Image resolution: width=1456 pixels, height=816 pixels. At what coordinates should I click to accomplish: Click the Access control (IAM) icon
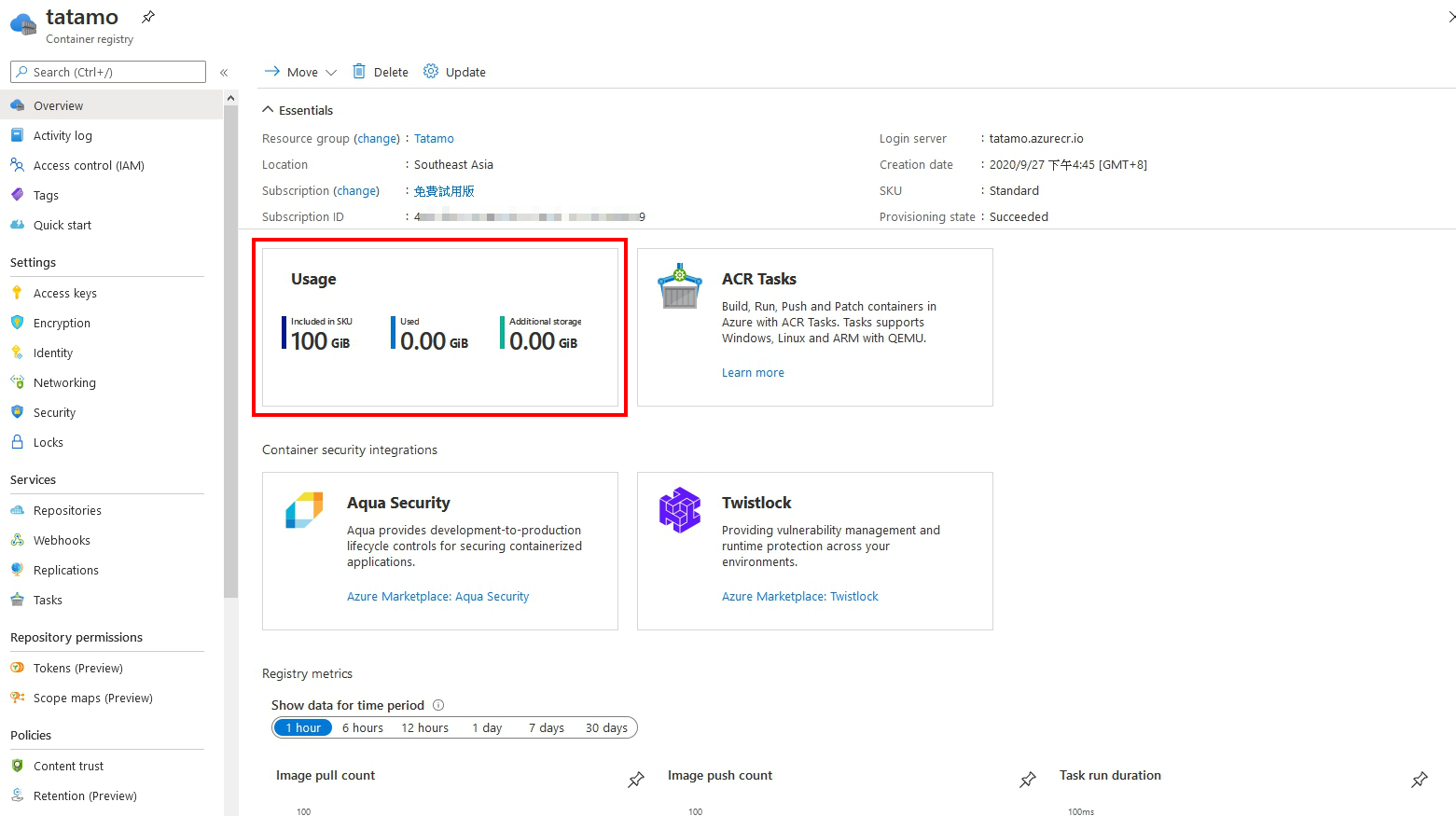17,165
